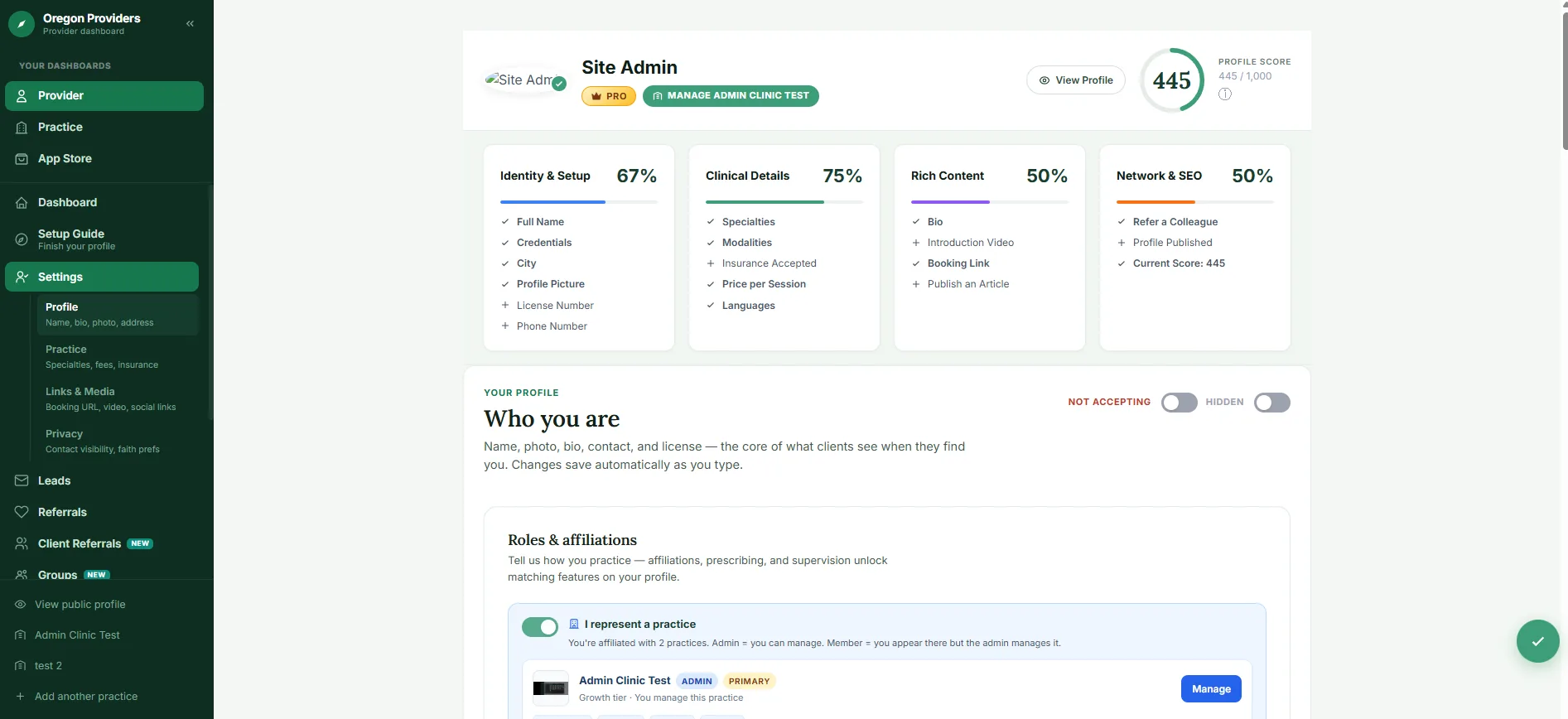
Task: Switch to the Practice dashboard
Action: click(104, 128)
